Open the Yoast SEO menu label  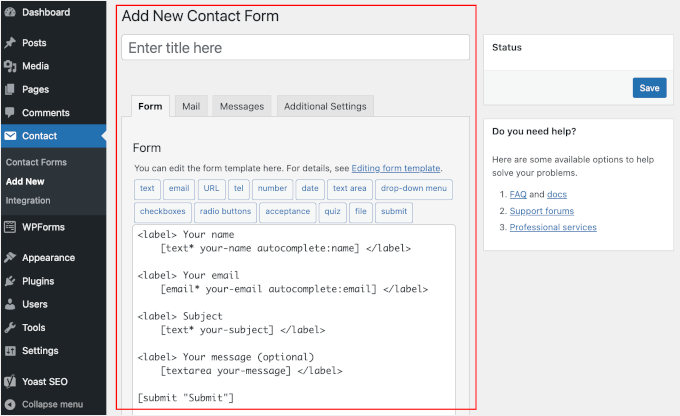point(45,381)
